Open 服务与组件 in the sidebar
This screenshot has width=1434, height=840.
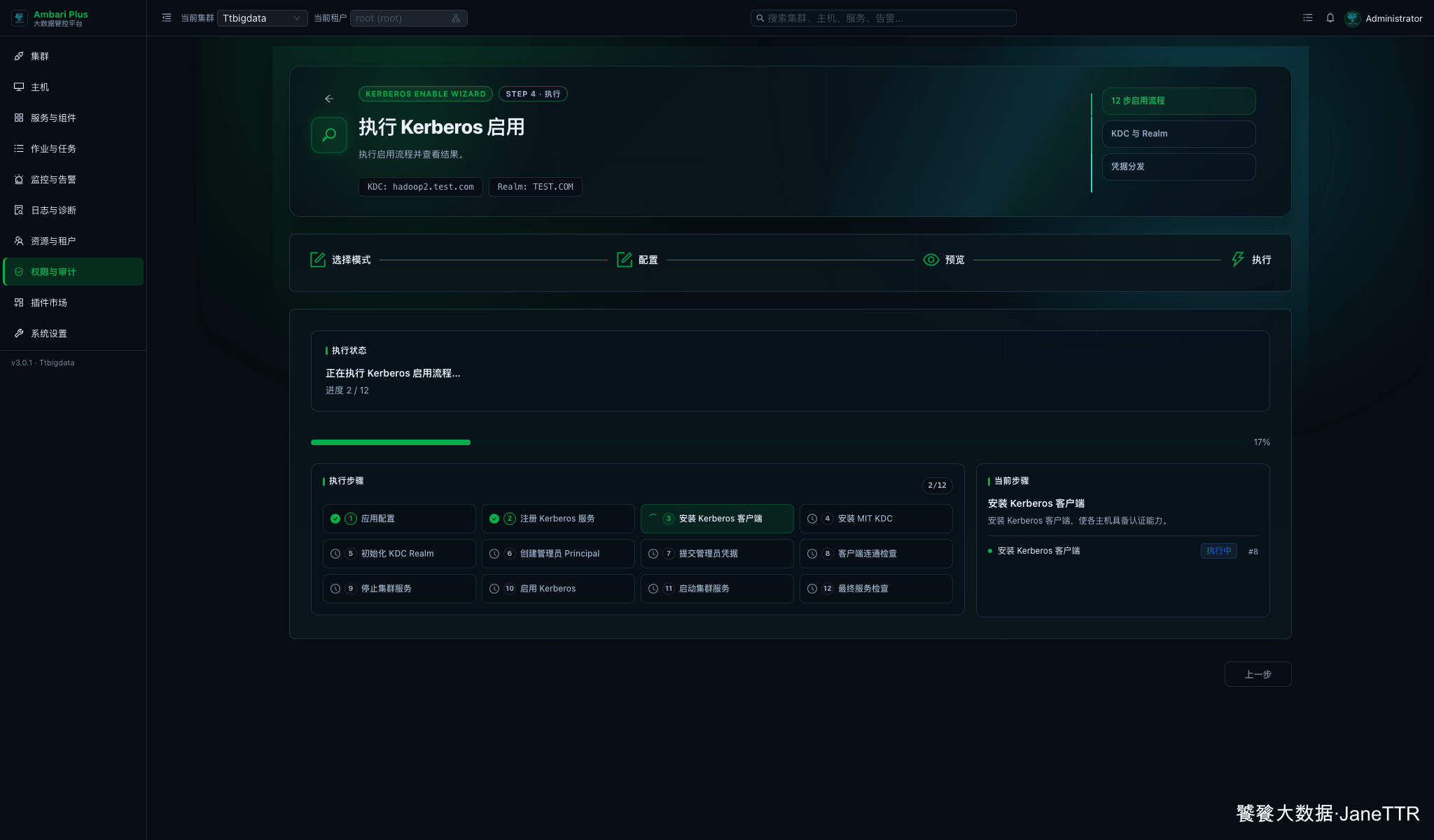click(x=73, y=118)
